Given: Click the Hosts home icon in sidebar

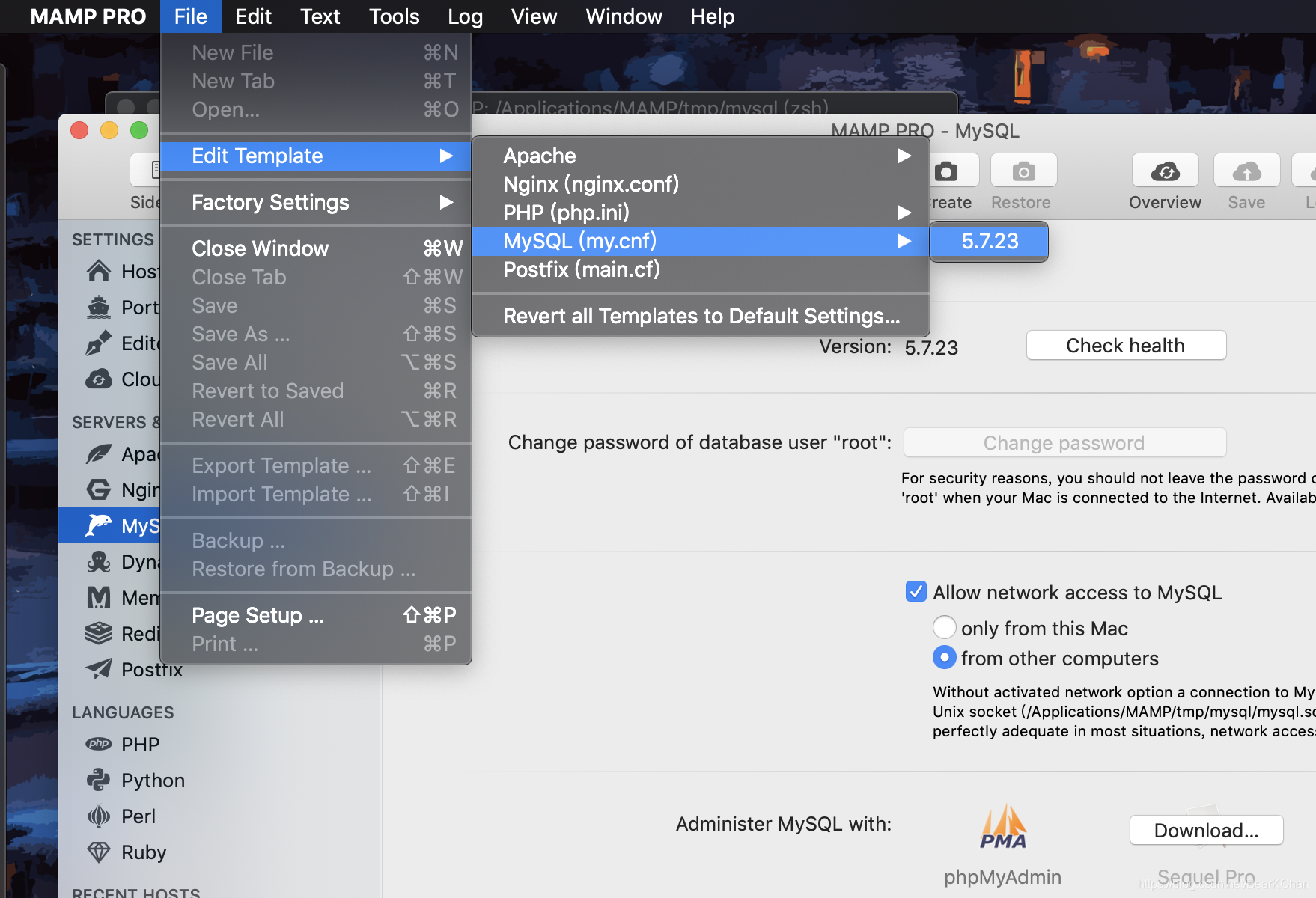Looking at the screenshot, I should (99, 271).
